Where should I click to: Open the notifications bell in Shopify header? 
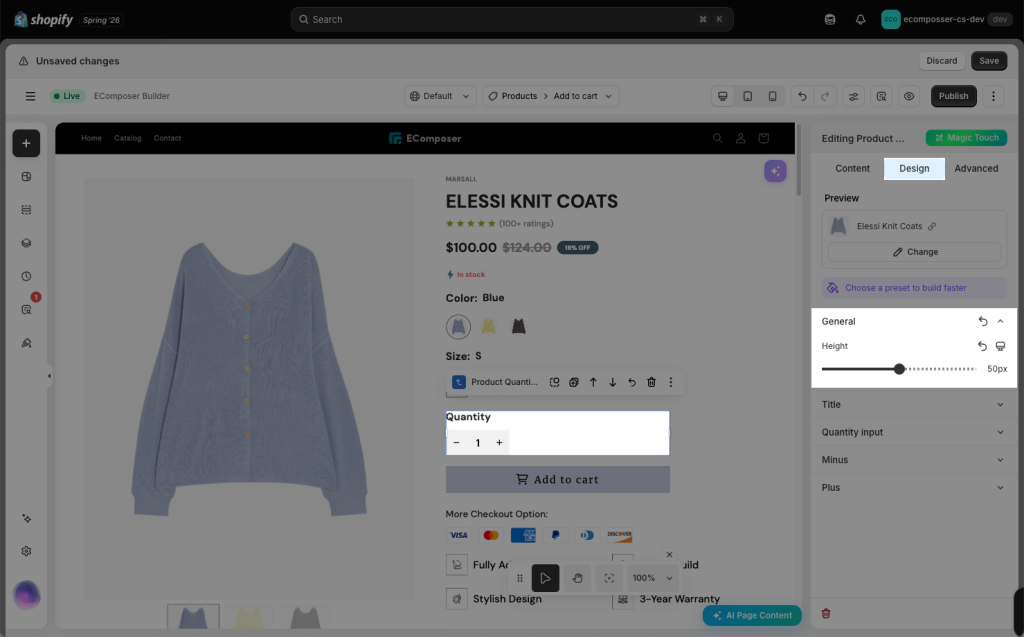click(860, 20)
